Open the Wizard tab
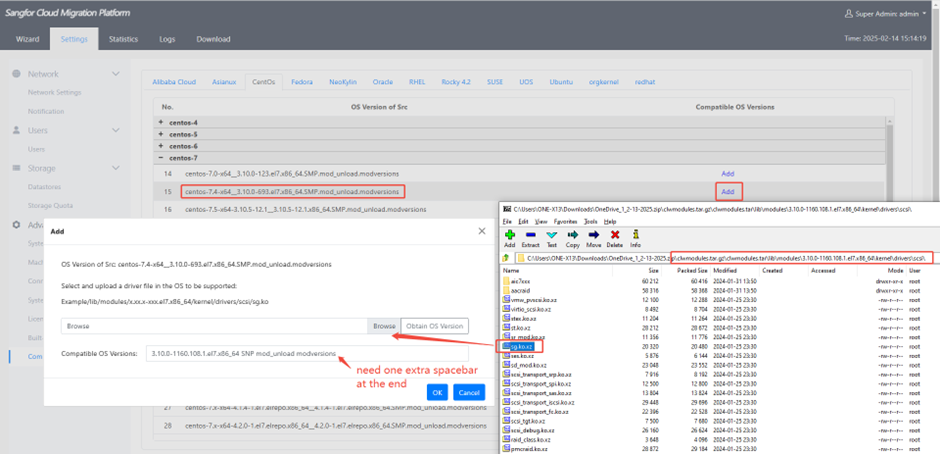The width and height of the screenshot is (940, 454). click(28, 39)
